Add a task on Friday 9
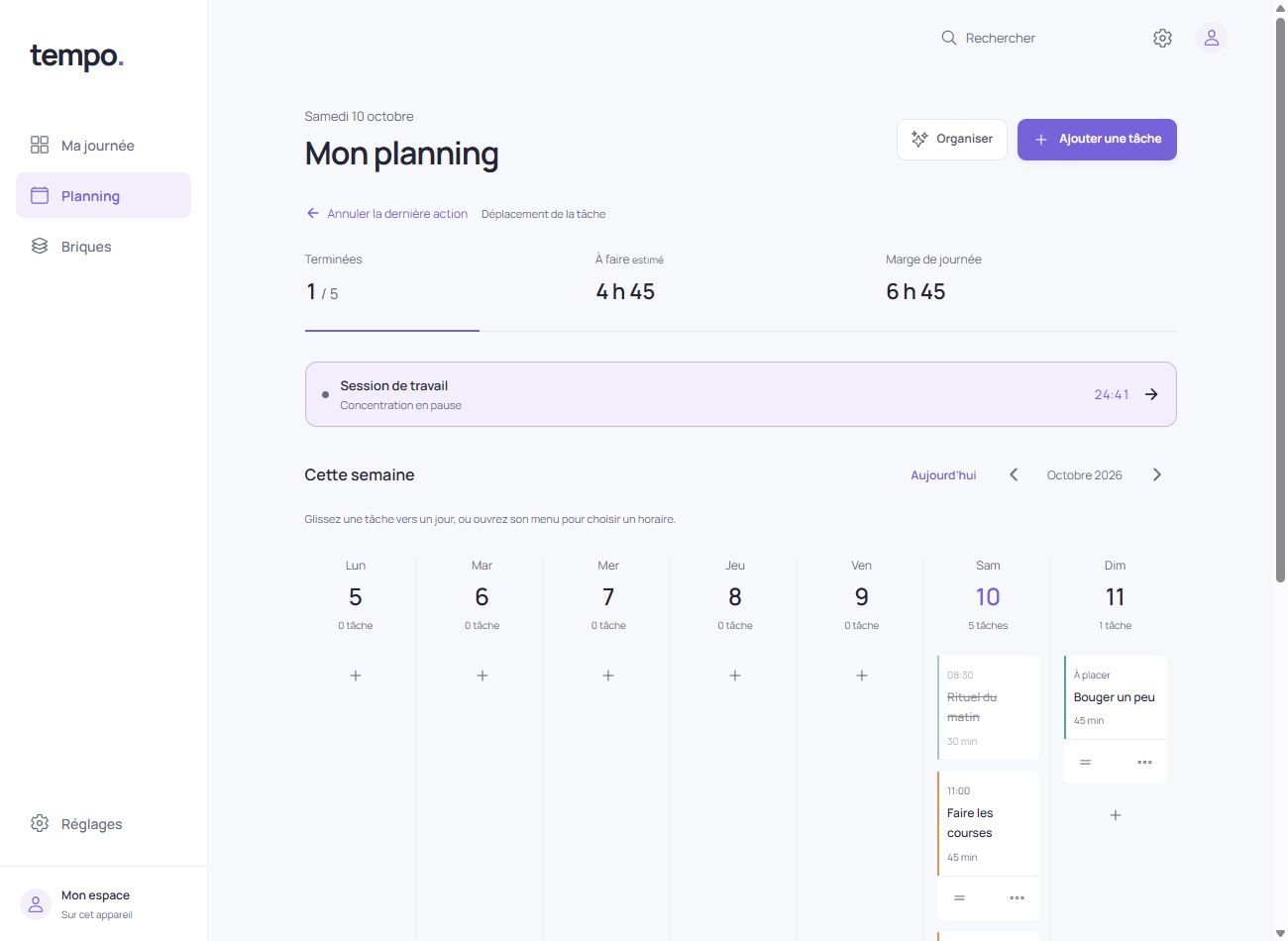Screen dimensions: 1288x941 862,676
